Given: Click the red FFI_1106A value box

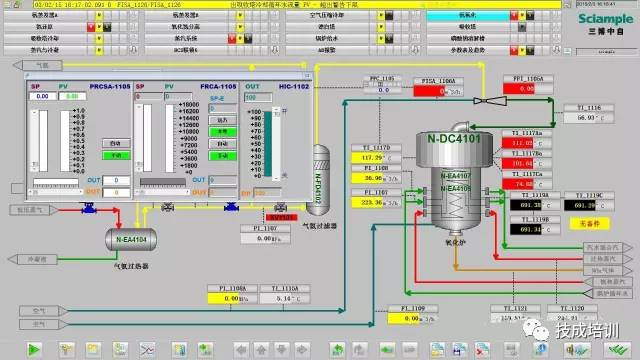Looking at the screenshot, I should pyautogui.click(x=519, y=89).
